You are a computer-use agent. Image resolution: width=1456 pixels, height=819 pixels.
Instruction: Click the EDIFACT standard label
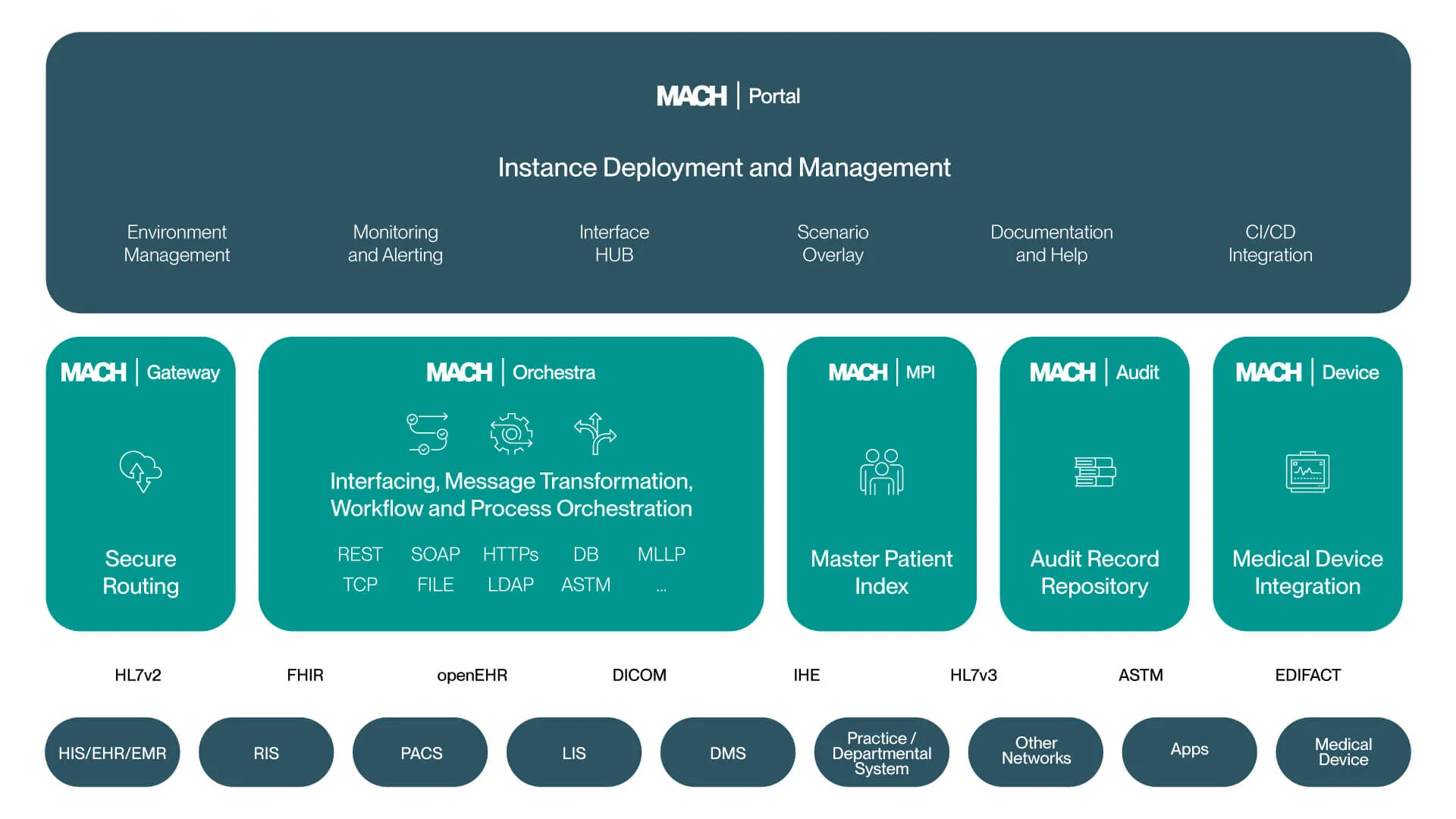1308,675
